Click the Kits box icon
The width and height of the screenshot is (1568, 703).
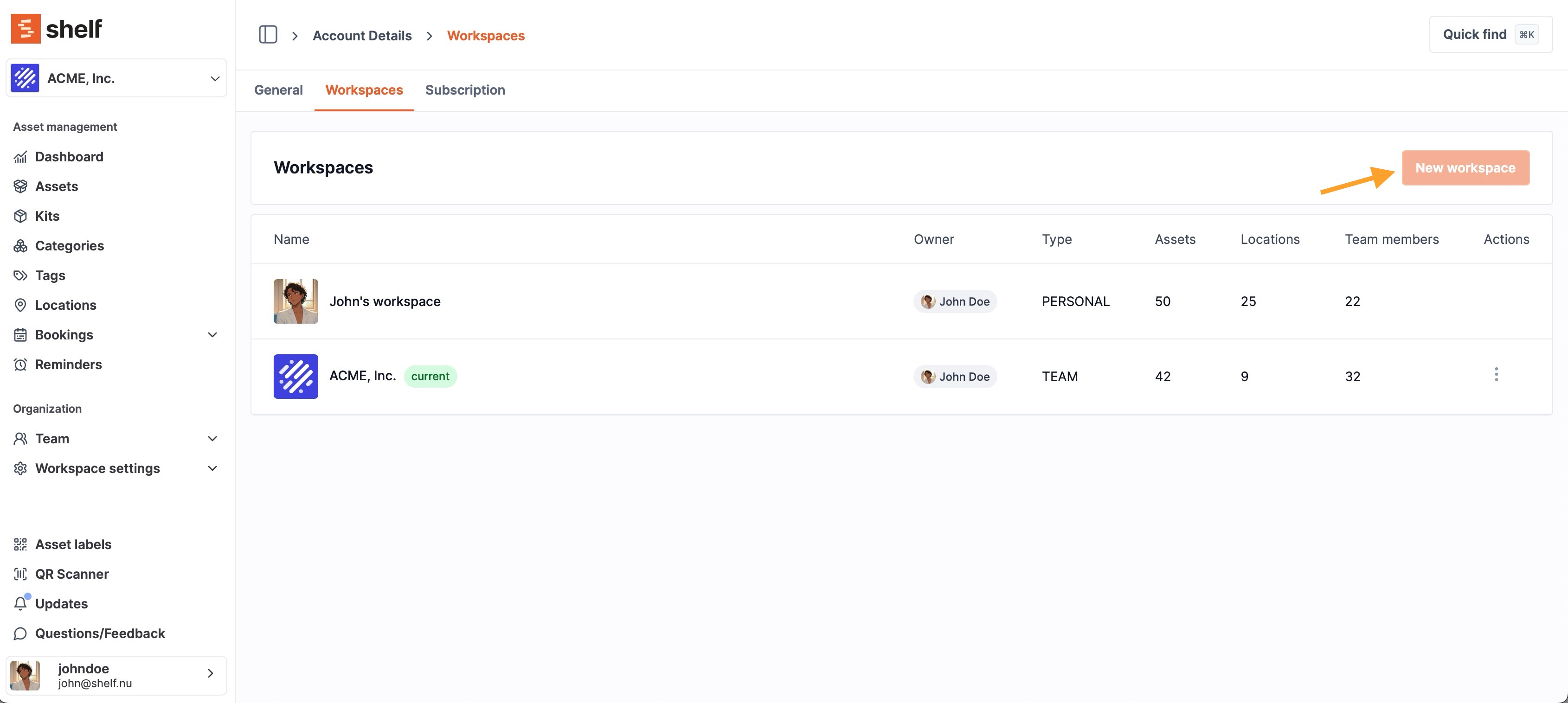click(x=20, y=216)
